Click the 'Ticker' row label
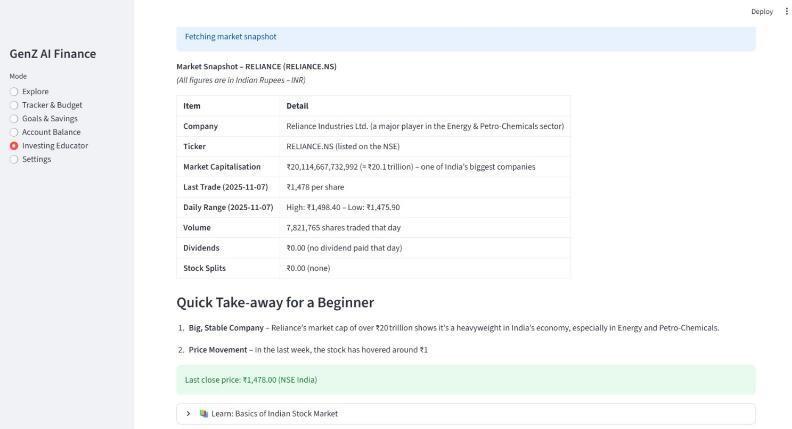The width and height of the screenshot is (792, 429). (x=194, y=147)
